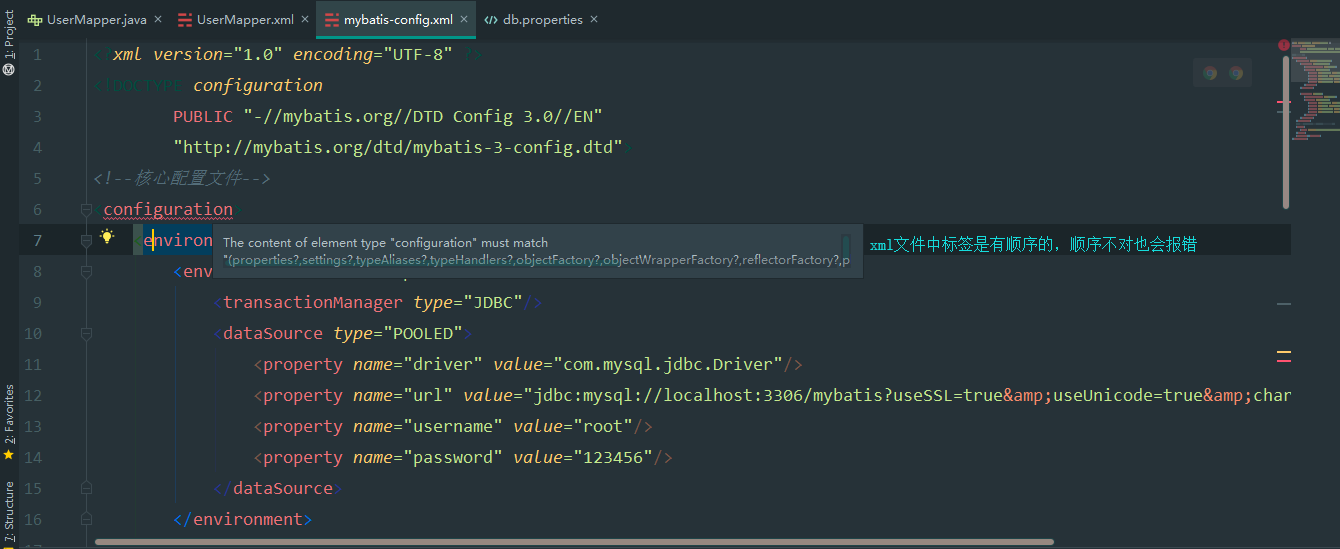Viewport: 1340px width, 549px height.
Task: Click line number 3 in the gutter
Action: click(37, 116)
